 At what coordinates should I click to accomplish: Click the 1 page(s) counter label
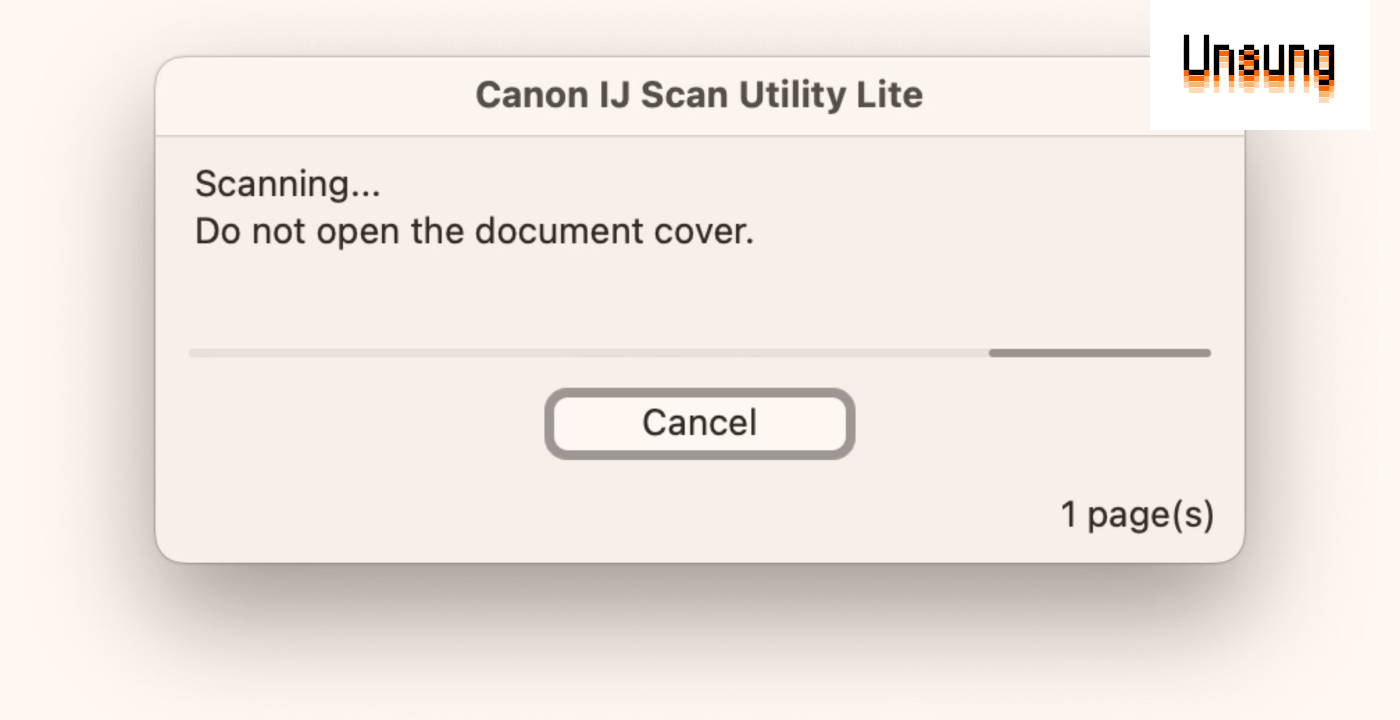click(x=1137, y=515)
